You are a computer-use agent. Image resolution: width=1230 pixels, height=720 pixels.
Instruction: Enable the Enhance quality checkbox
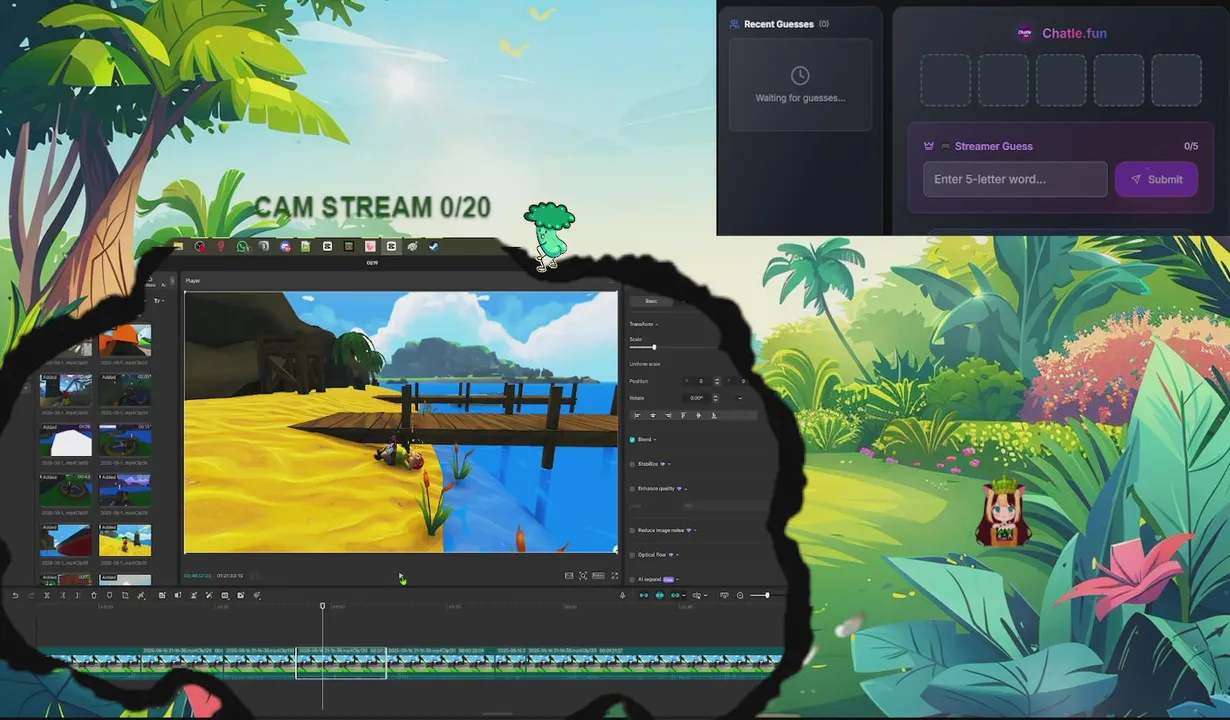pos(632,489)
